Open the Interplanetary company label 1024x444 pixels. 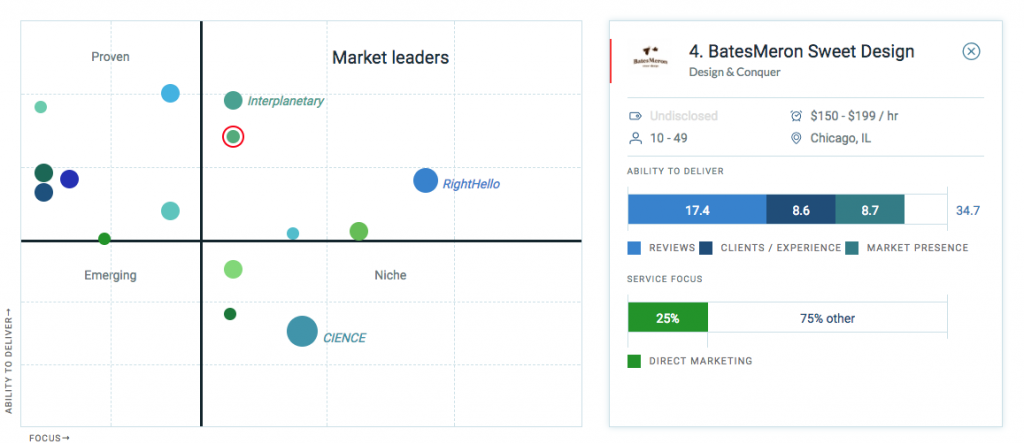[x=285, y=101]
